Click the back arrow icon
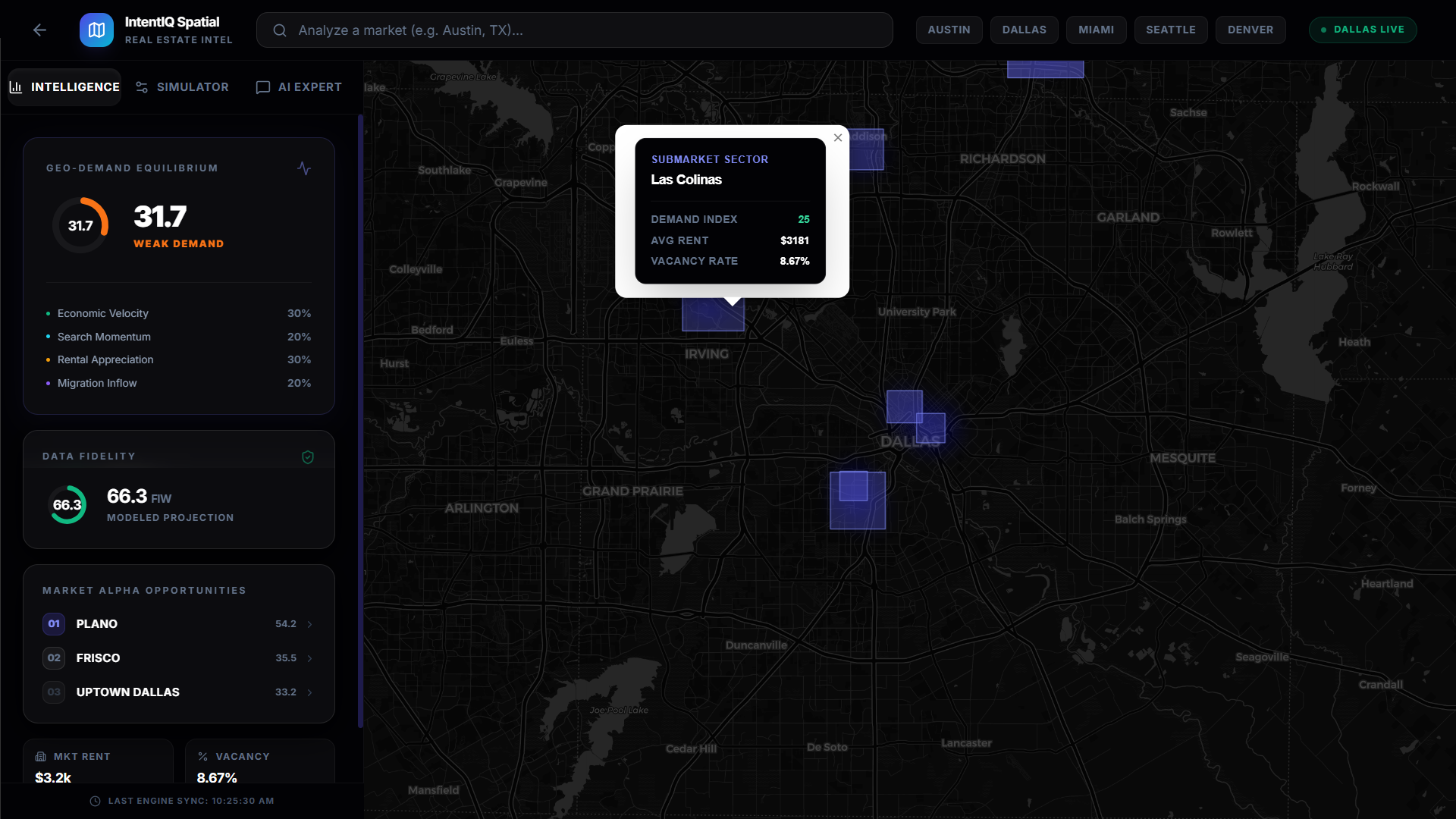Image resolution: width=1456 pixels, height=819 pixels. 39,30
